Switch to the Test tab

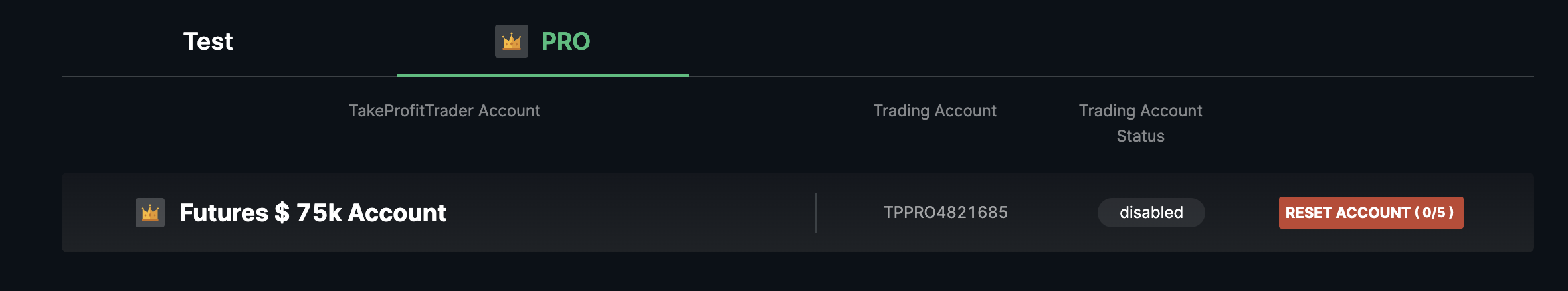click(208, 41)
